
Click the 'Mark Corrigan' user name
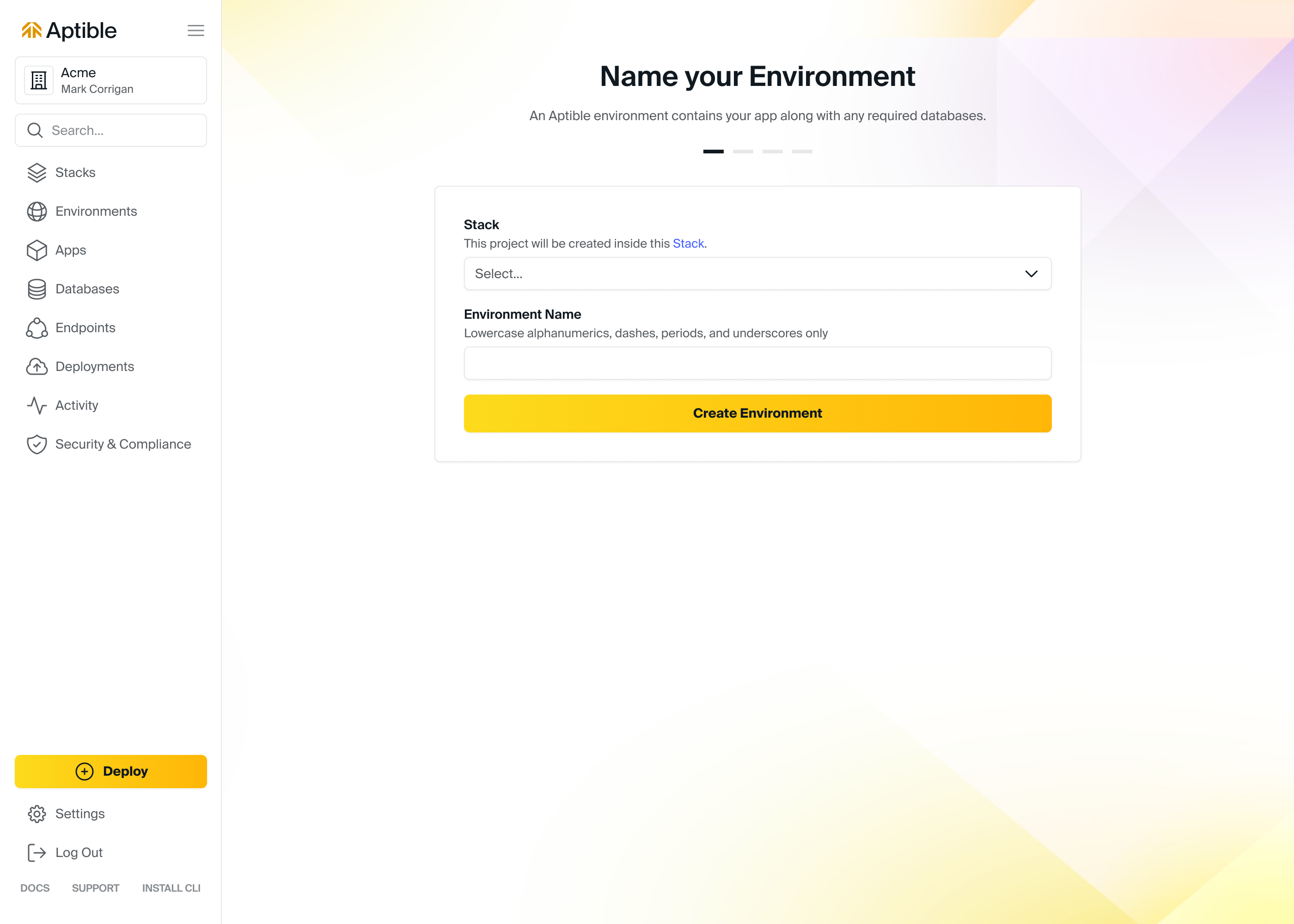[98, 89]
